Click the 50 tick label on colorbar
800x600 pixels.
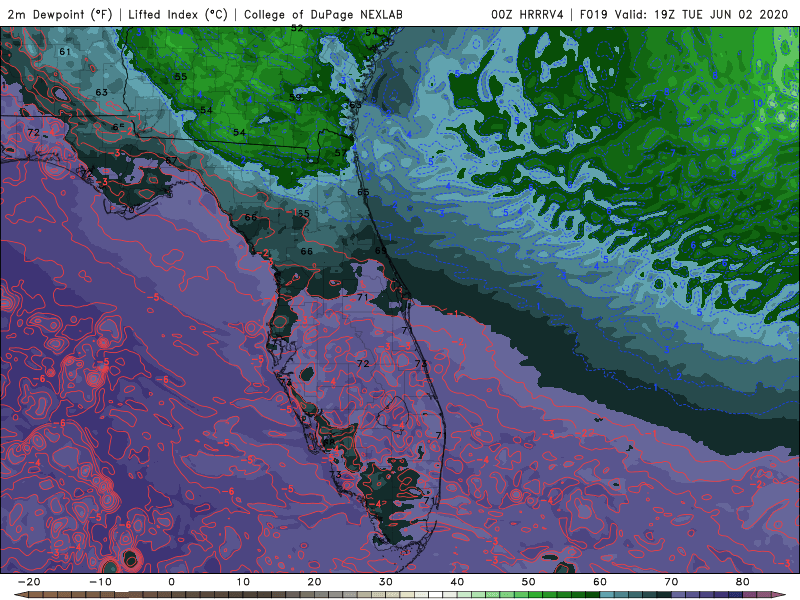[x=529, y=582]
